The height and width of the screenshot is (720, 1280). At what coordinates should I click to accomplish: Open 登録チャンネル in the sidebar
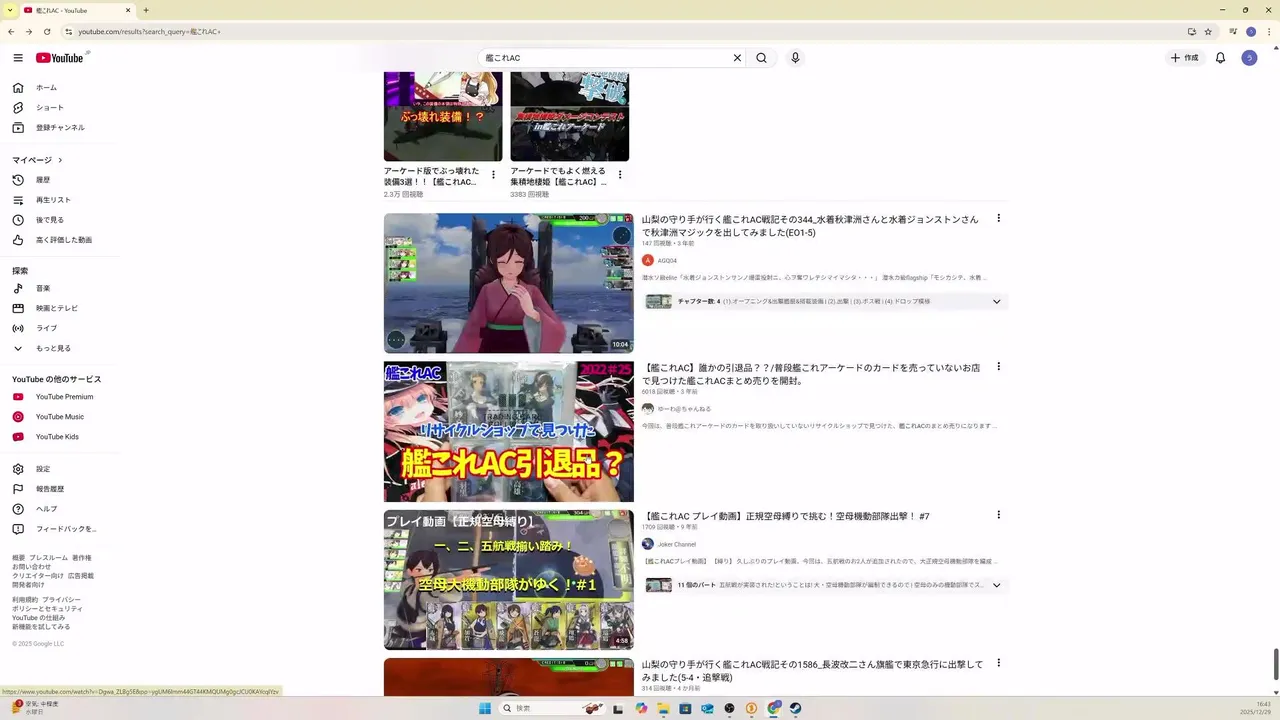62,128
